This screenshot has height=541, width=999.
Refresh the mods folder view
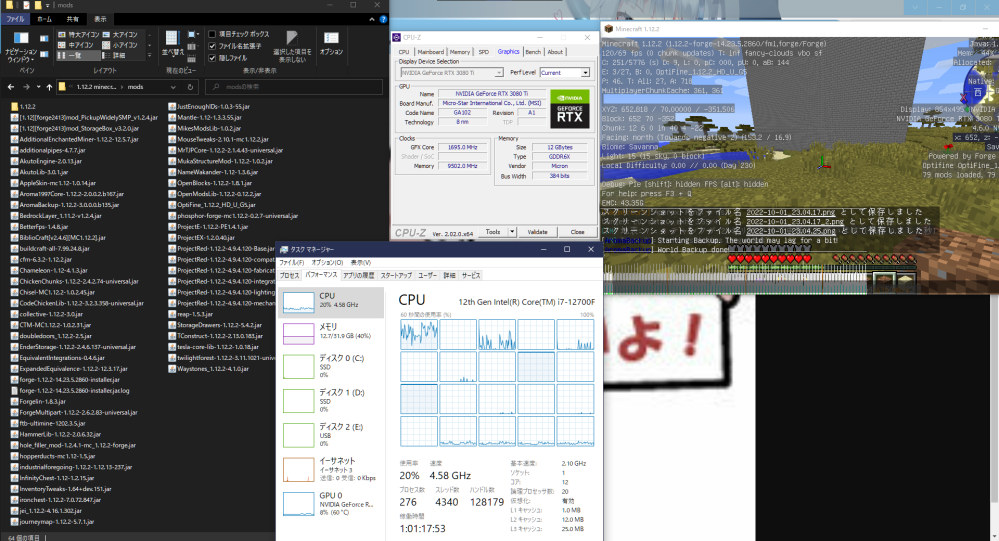(x=190, y=87)
